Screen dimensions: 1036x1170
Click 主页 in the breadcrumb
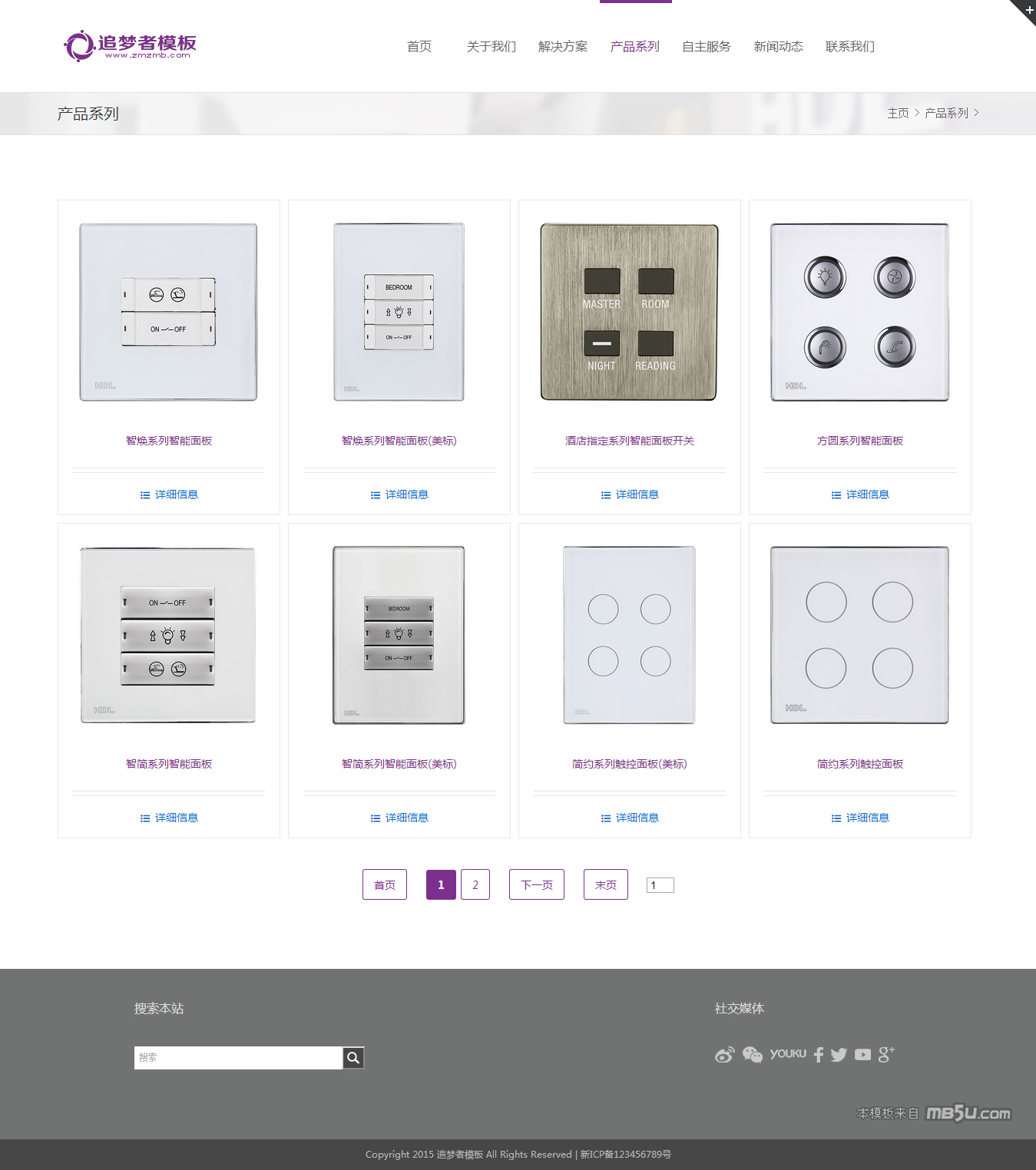point(898,113)
